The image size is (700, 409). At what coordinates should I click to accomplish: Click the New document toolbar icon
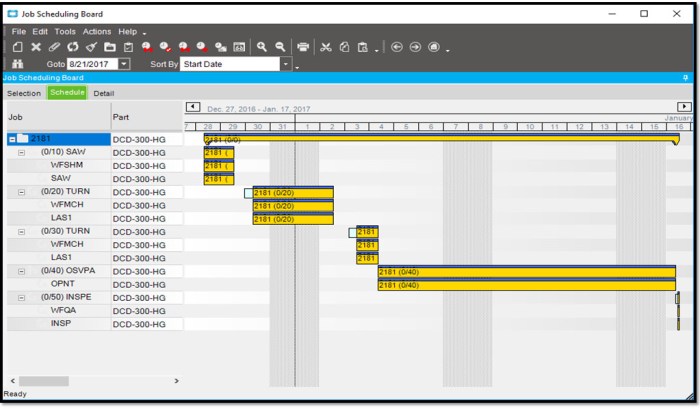pos(17,47)
